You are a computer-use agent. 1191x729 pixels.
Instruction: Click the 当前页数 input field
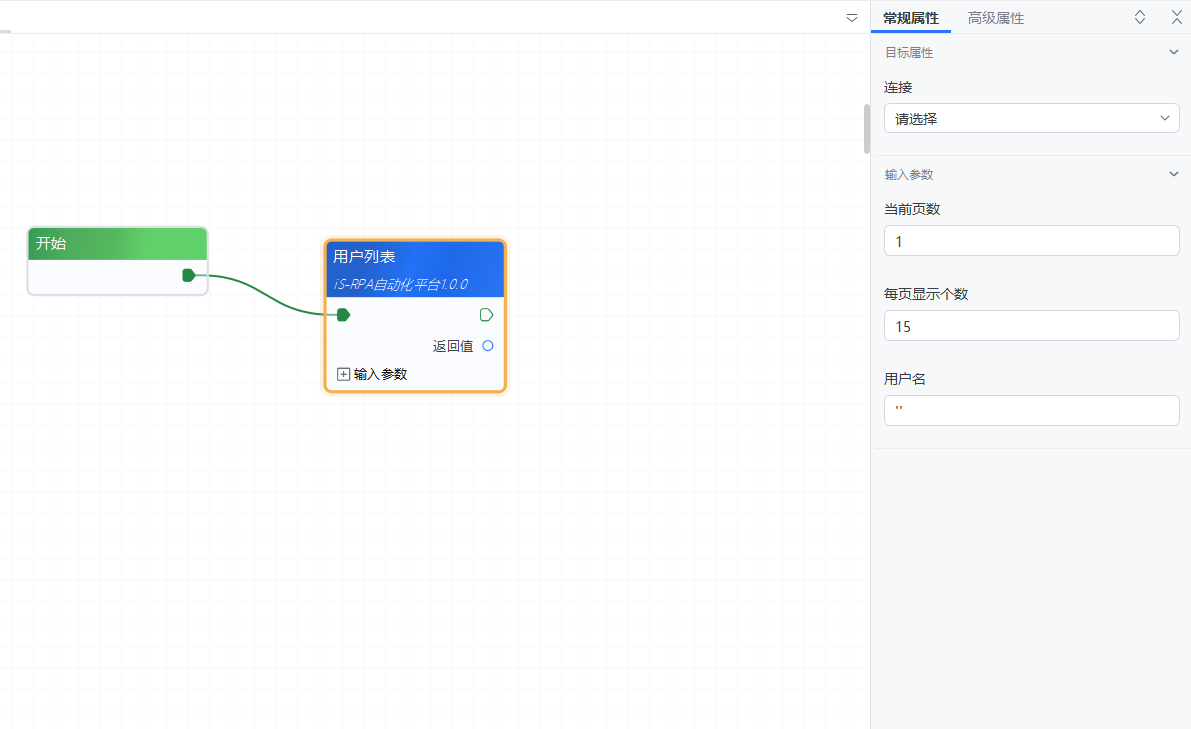[1031, 241]
